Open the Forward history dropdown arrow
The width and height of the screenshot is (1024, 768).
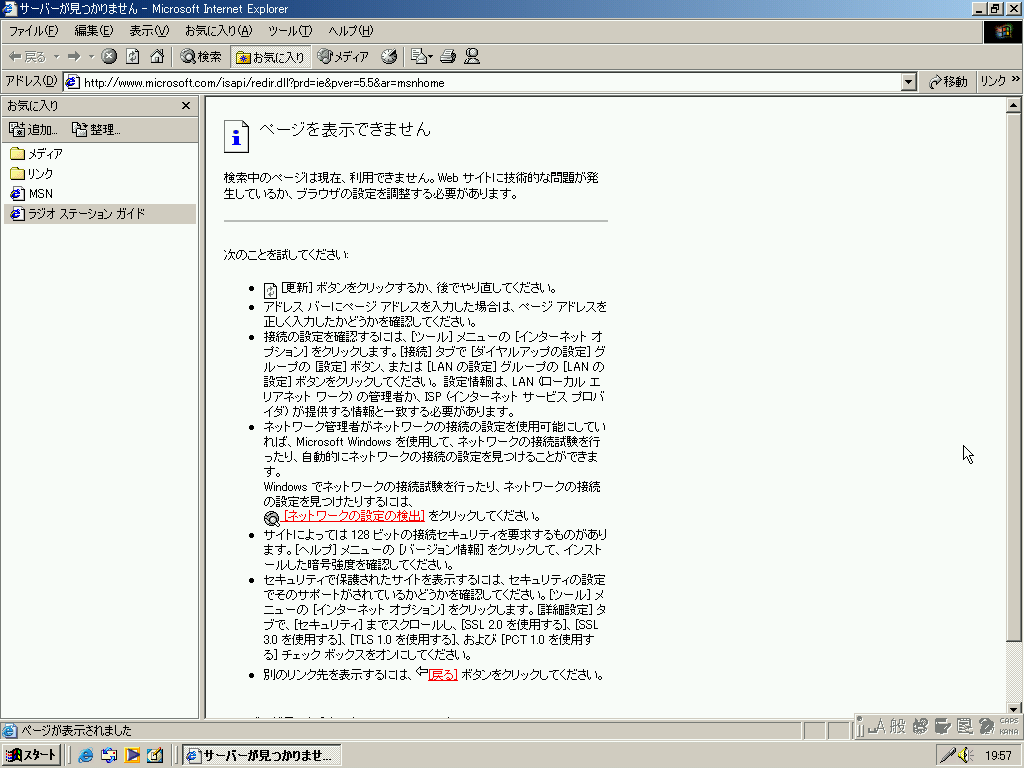[x=91, y=57]
